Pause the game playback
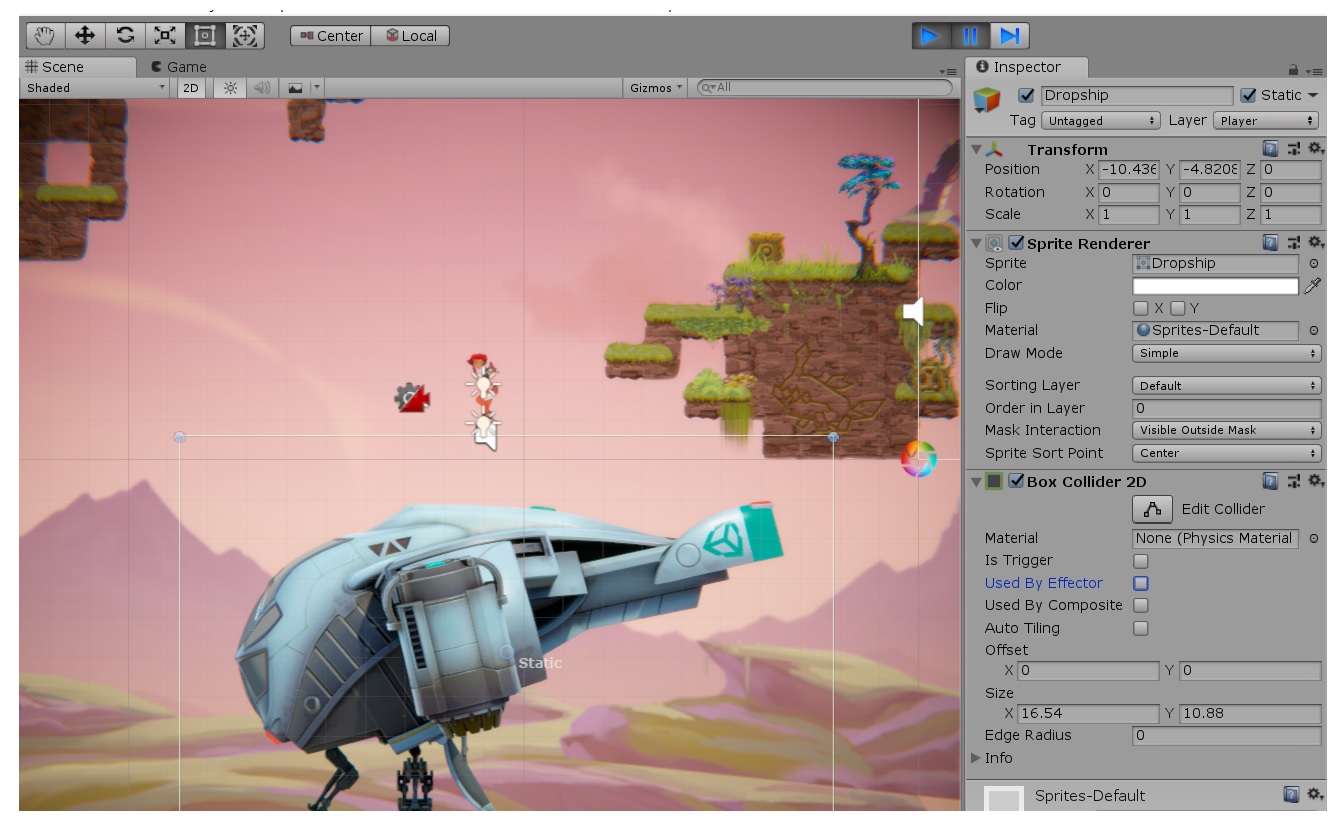This screenshot has height=832, width=1340. (970, 36)
